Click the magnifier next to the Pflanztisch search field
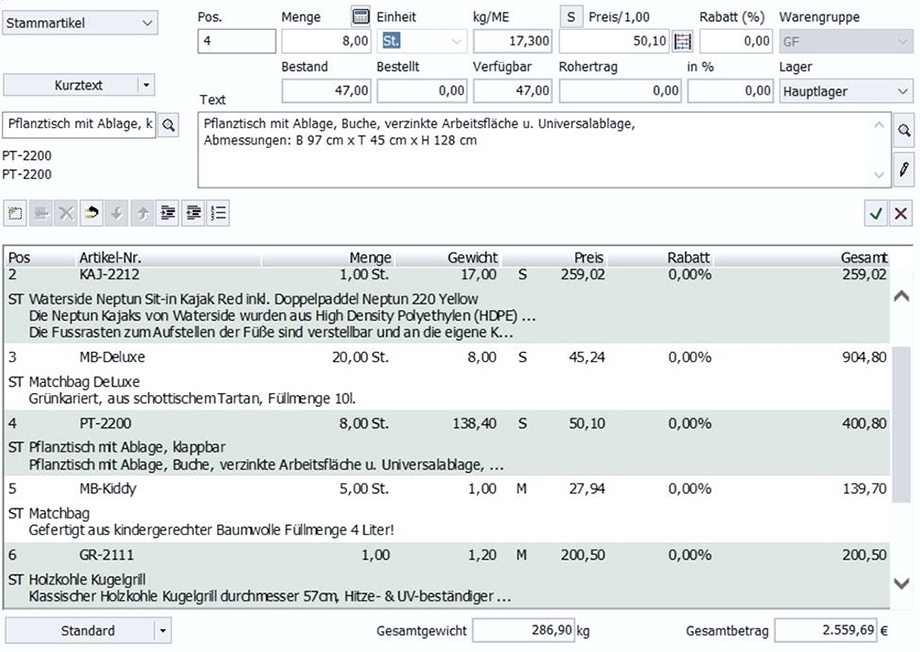Image resolution: width=920 pixels, height=652 pixels. tap(169, 125)
